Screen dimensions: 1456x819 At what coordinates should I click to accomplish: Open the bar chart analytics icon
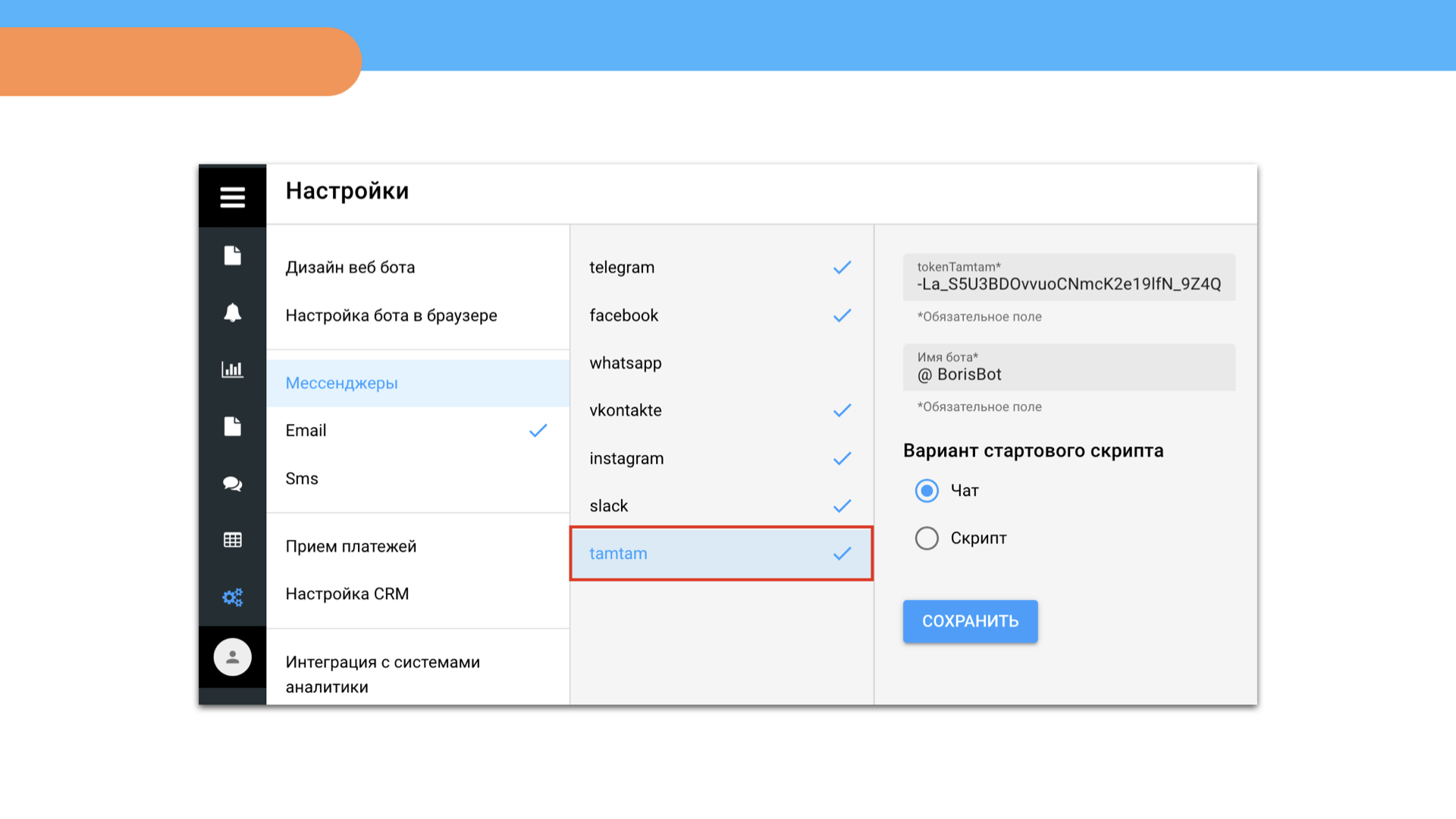pos(232,369)
